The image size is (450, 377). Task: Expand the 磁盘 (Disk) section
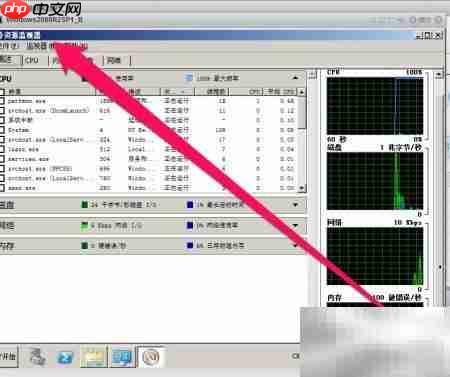[295, 205]
